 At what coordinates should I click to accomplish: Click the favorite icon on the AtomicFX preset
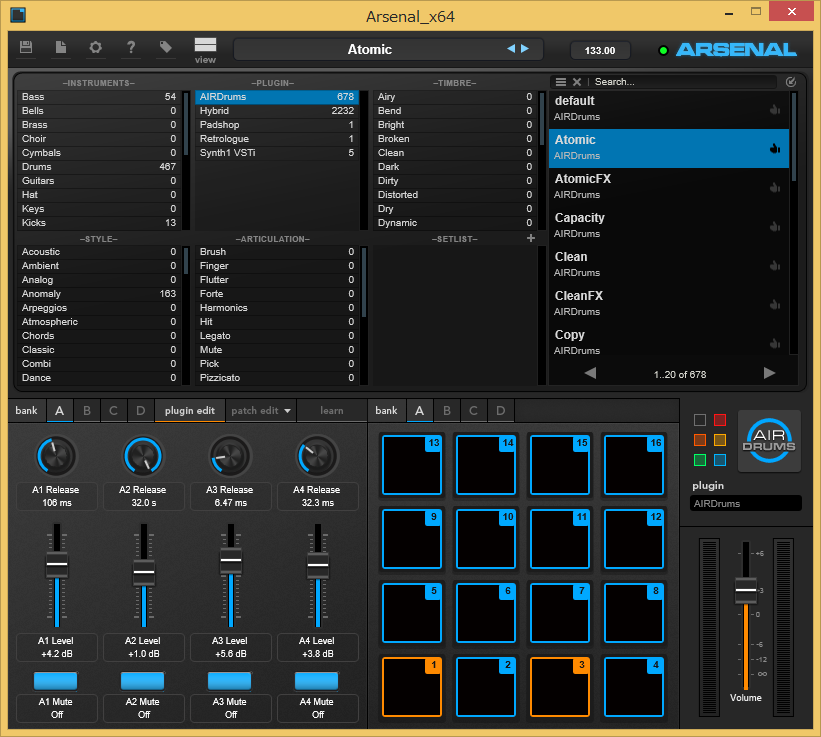pos(775,187)
